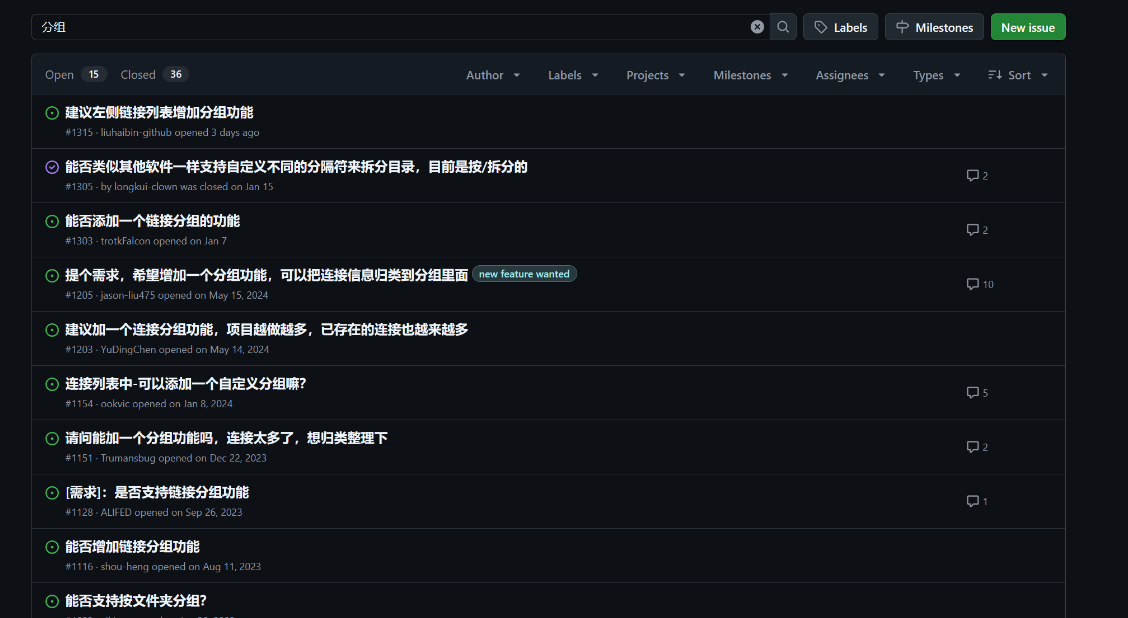1128x618 pixels.
Task: Expand the Assignees filter dropdown
Action: tap(850, 74)
